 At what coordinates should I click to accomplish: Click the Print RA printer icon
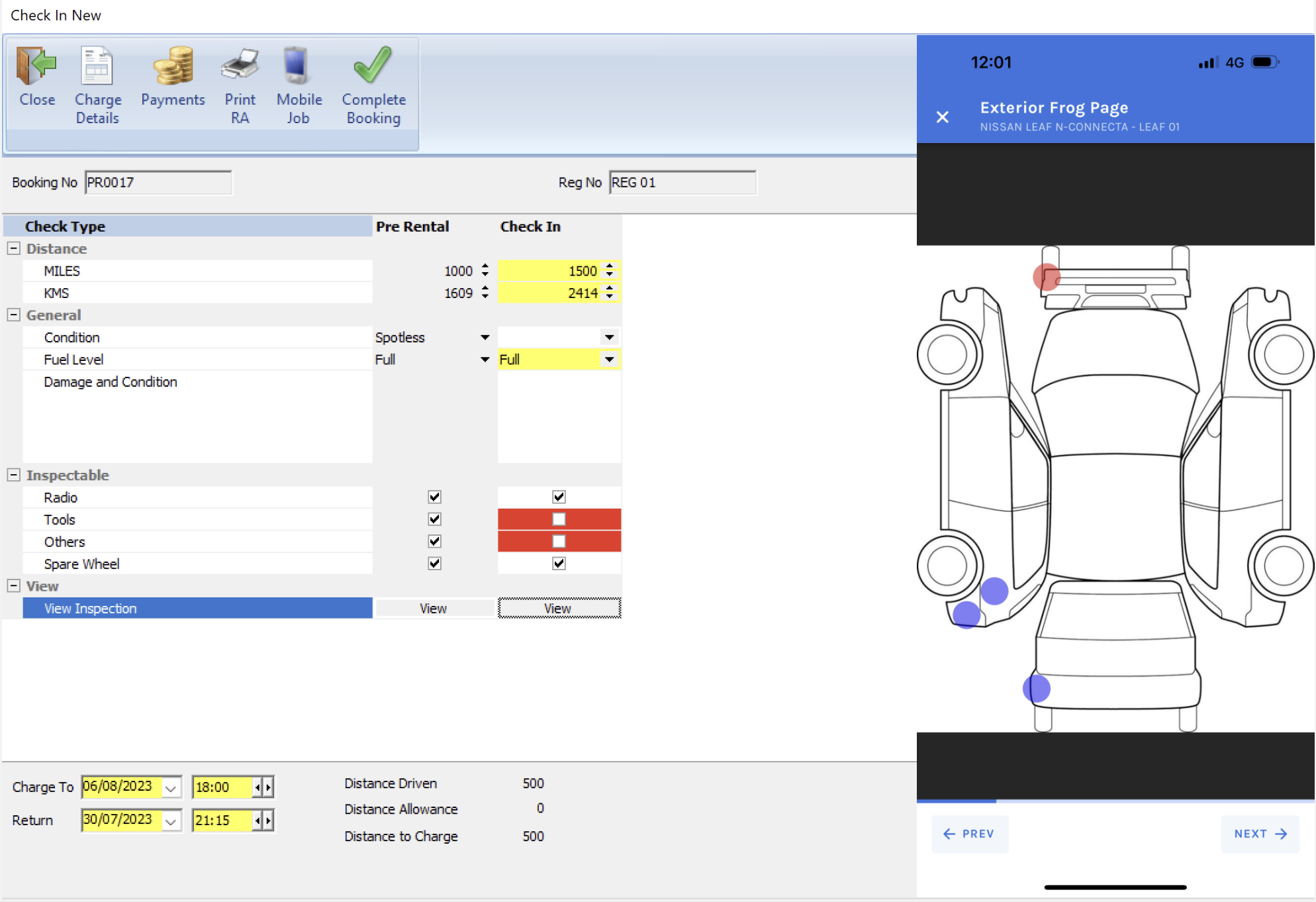240,66
